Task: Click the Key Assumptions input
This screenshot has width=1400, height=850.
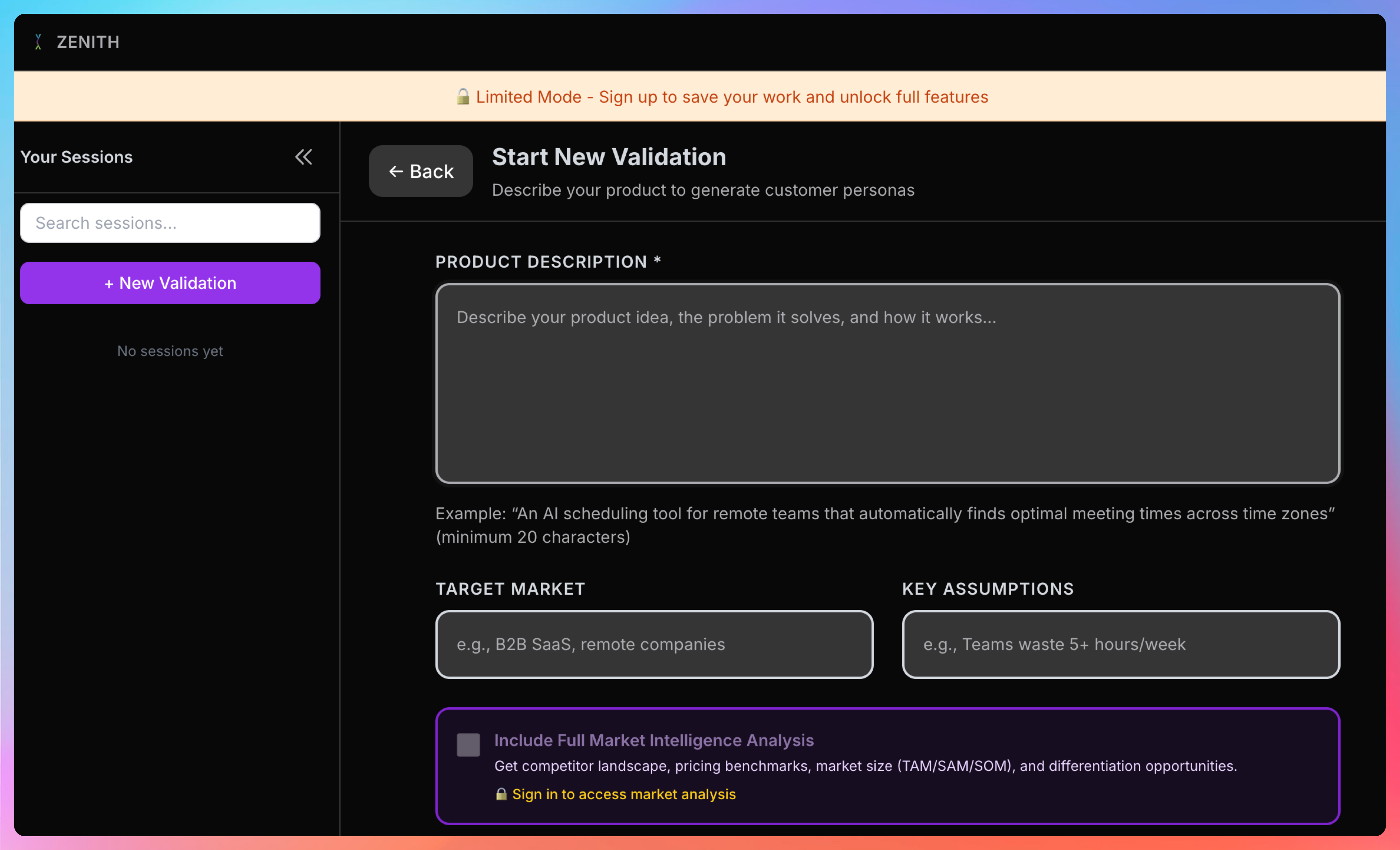Action: [x=1120, y=645]
